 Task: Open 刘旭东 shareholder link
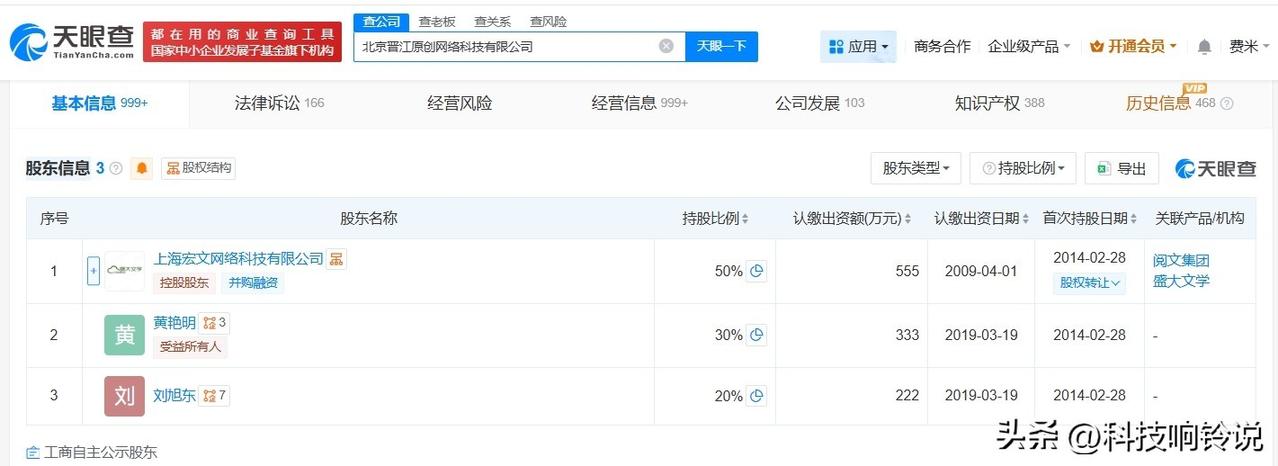pyautogui.click(x=174, y=396)
